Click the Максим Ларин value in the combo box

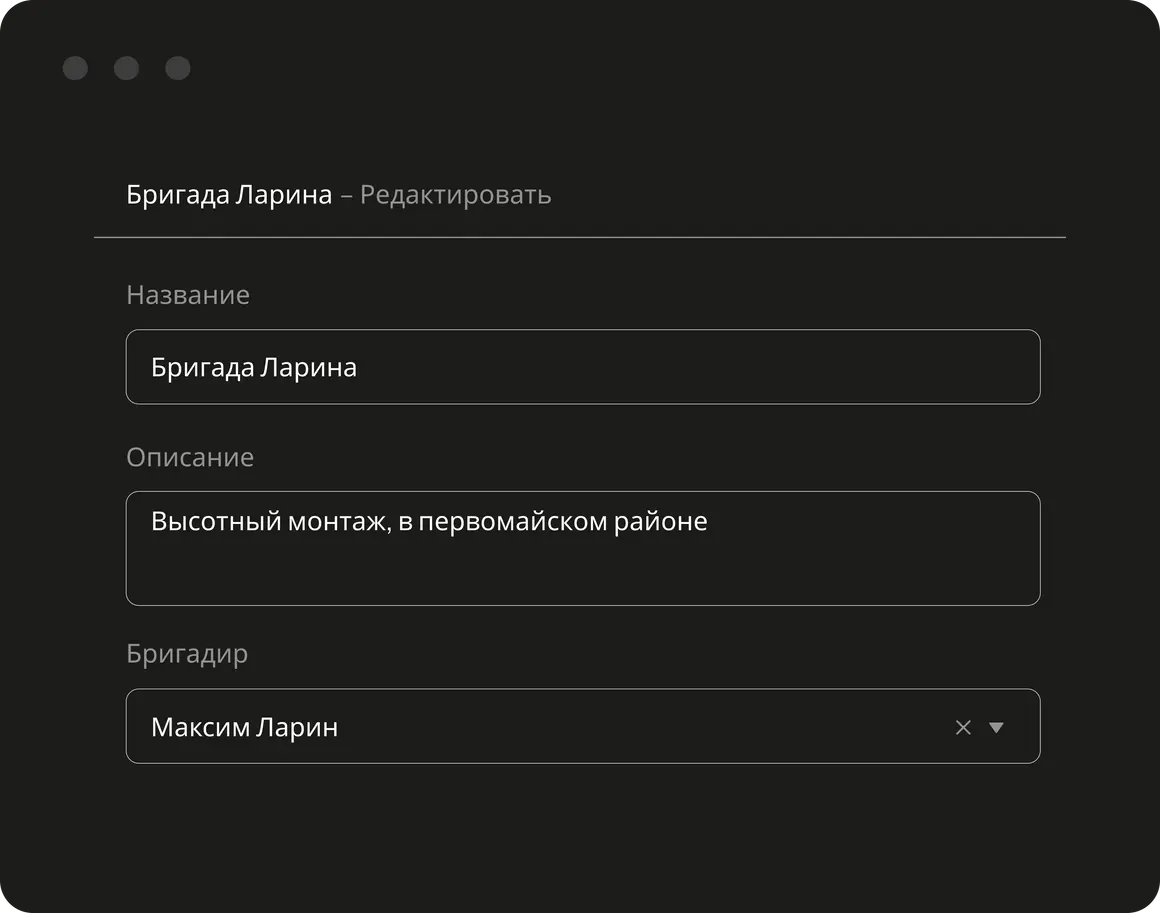pos(244,727)
